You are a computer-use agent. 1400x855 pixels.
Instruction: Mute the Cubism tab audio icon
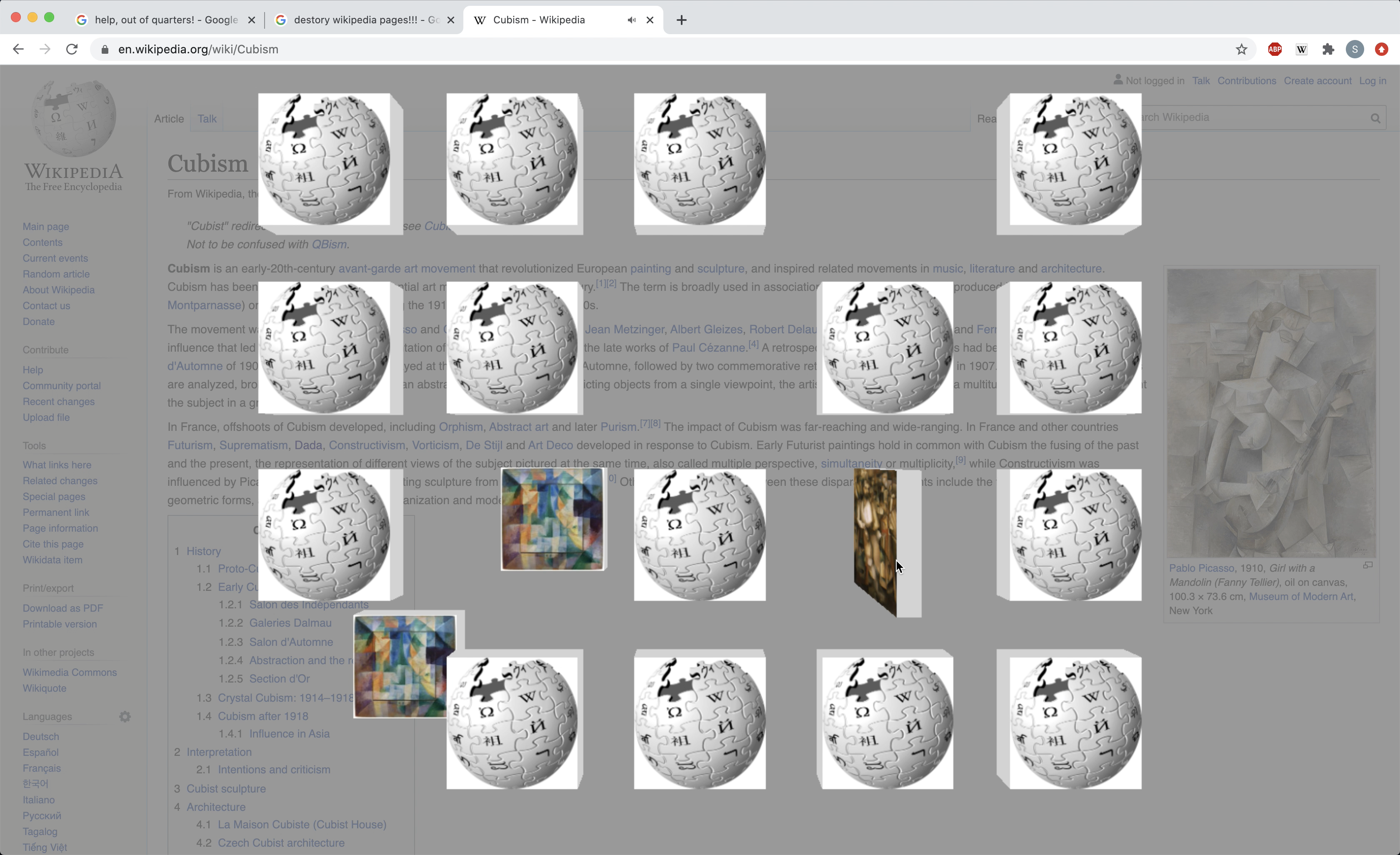[631, 20]
